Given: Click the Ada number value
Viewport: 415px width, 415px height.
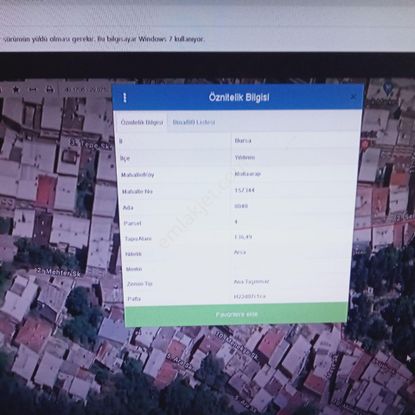Looking at the screenshot, I should (241, 206).
